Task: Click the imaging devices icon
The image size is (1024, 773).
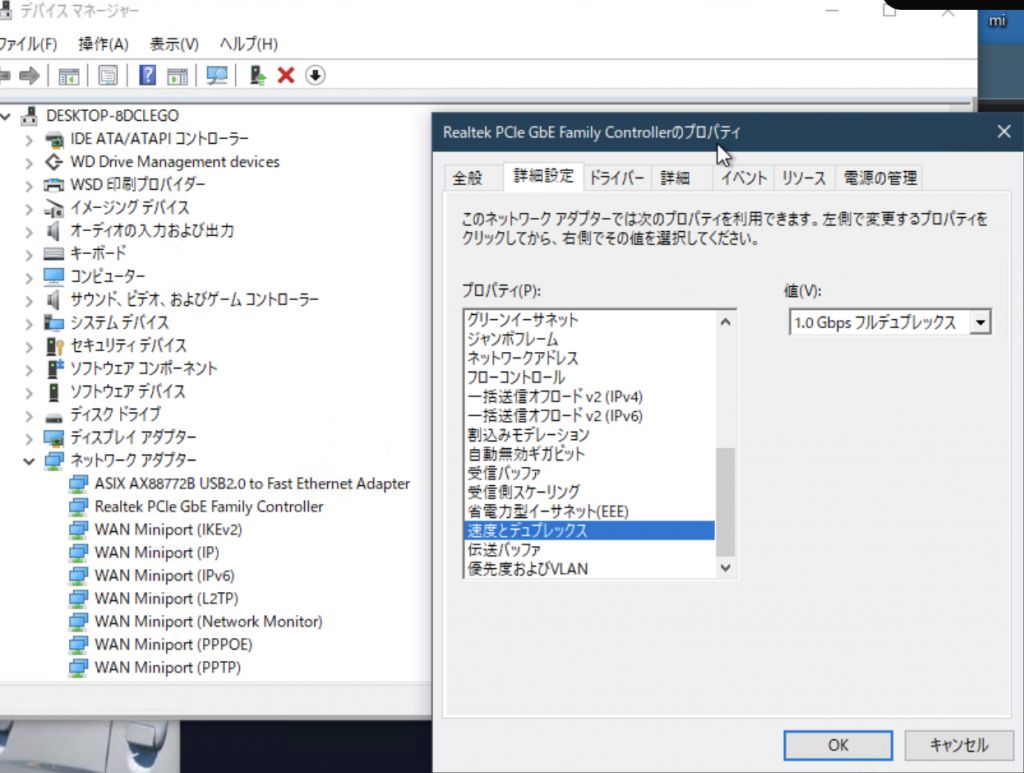Action: pyautogui.click(x=54, y=208)
